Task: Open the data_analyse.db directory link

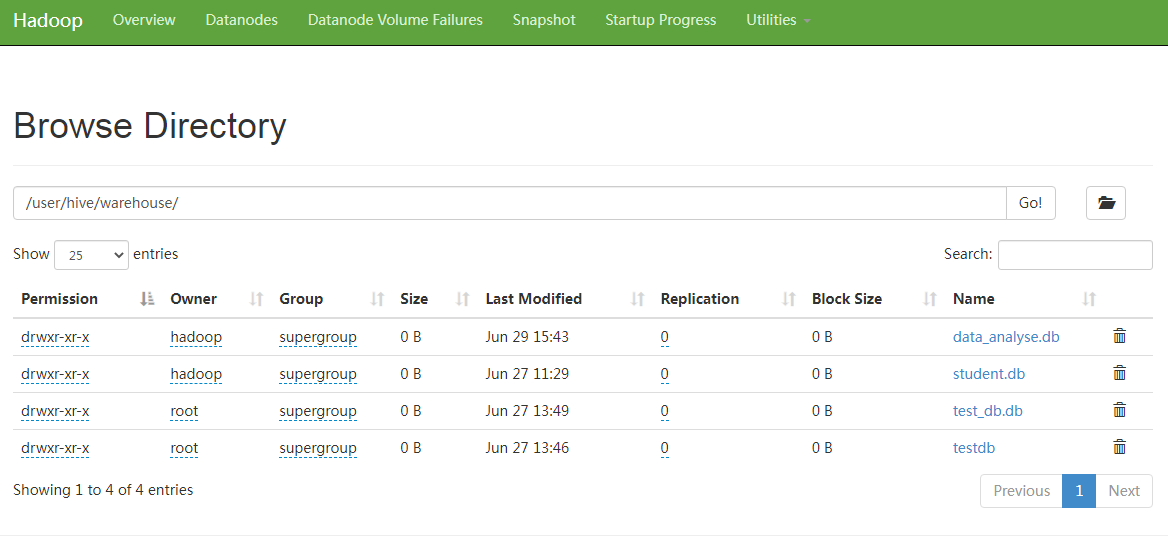Action: [x=1005, y=337]
